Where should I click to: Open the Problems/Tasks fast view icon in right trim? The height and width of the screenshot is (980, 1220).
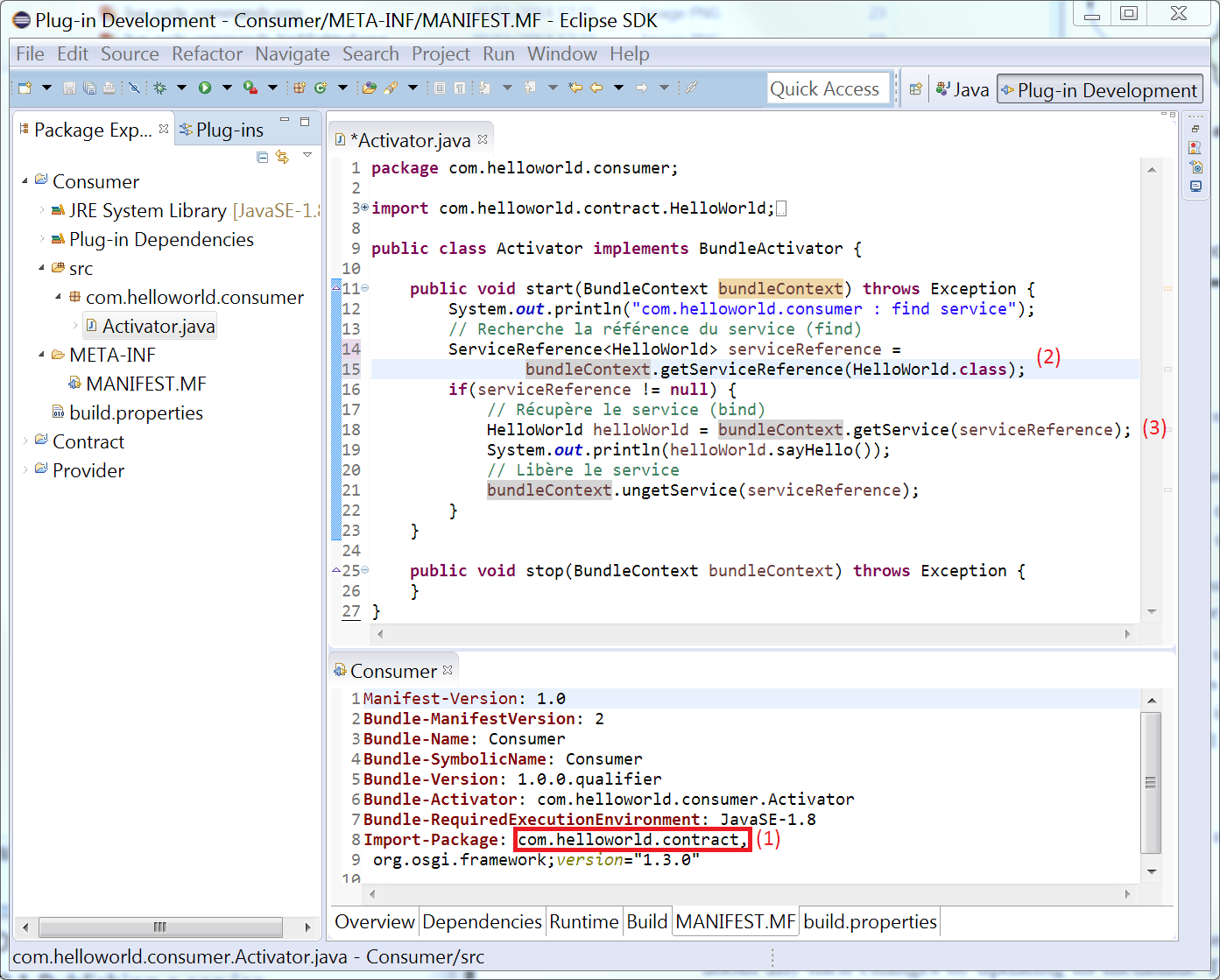coord(1195,148)
